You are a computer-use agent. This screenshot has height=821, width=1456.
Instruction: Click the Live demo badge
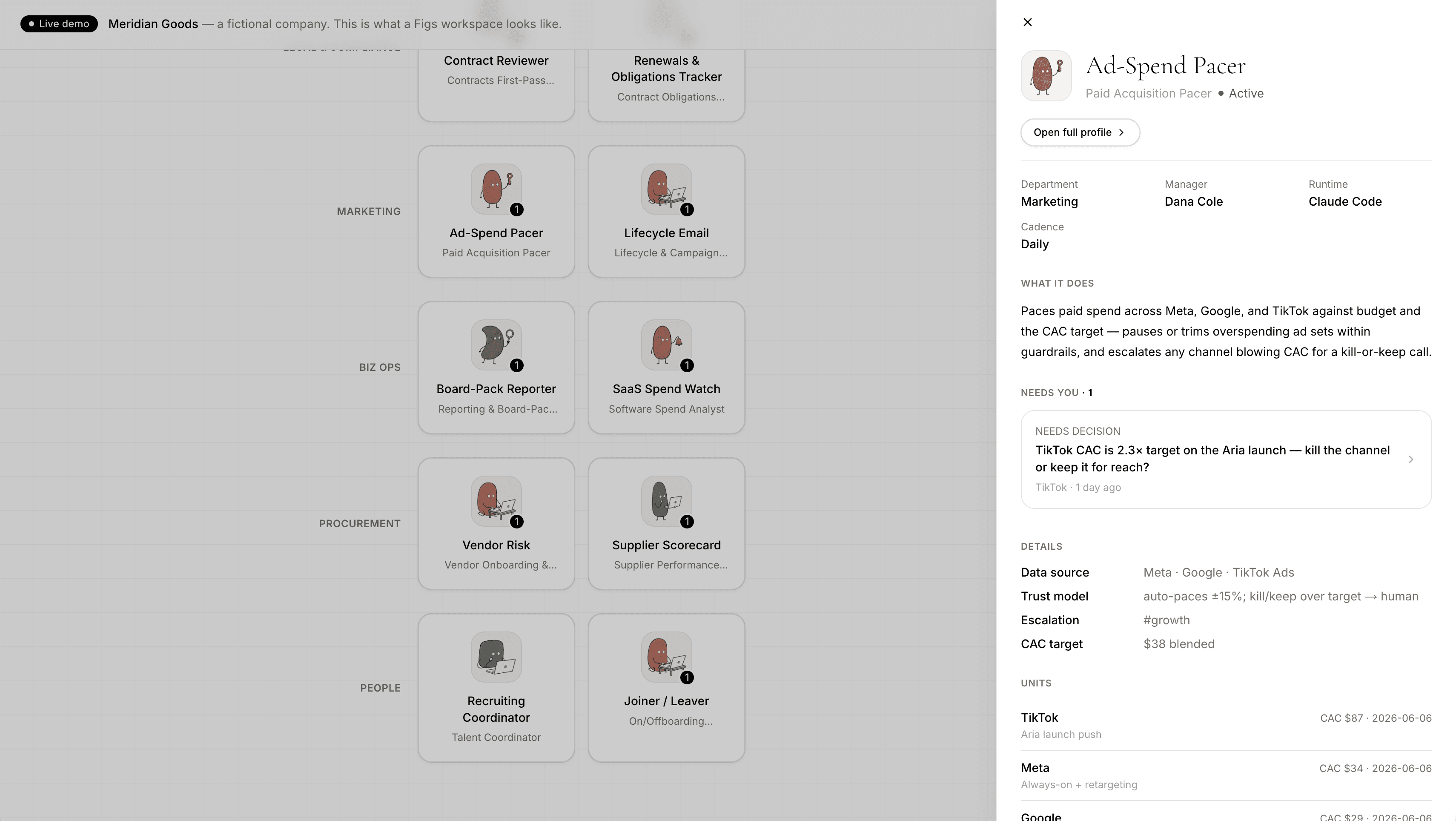(x=59, y=24)
